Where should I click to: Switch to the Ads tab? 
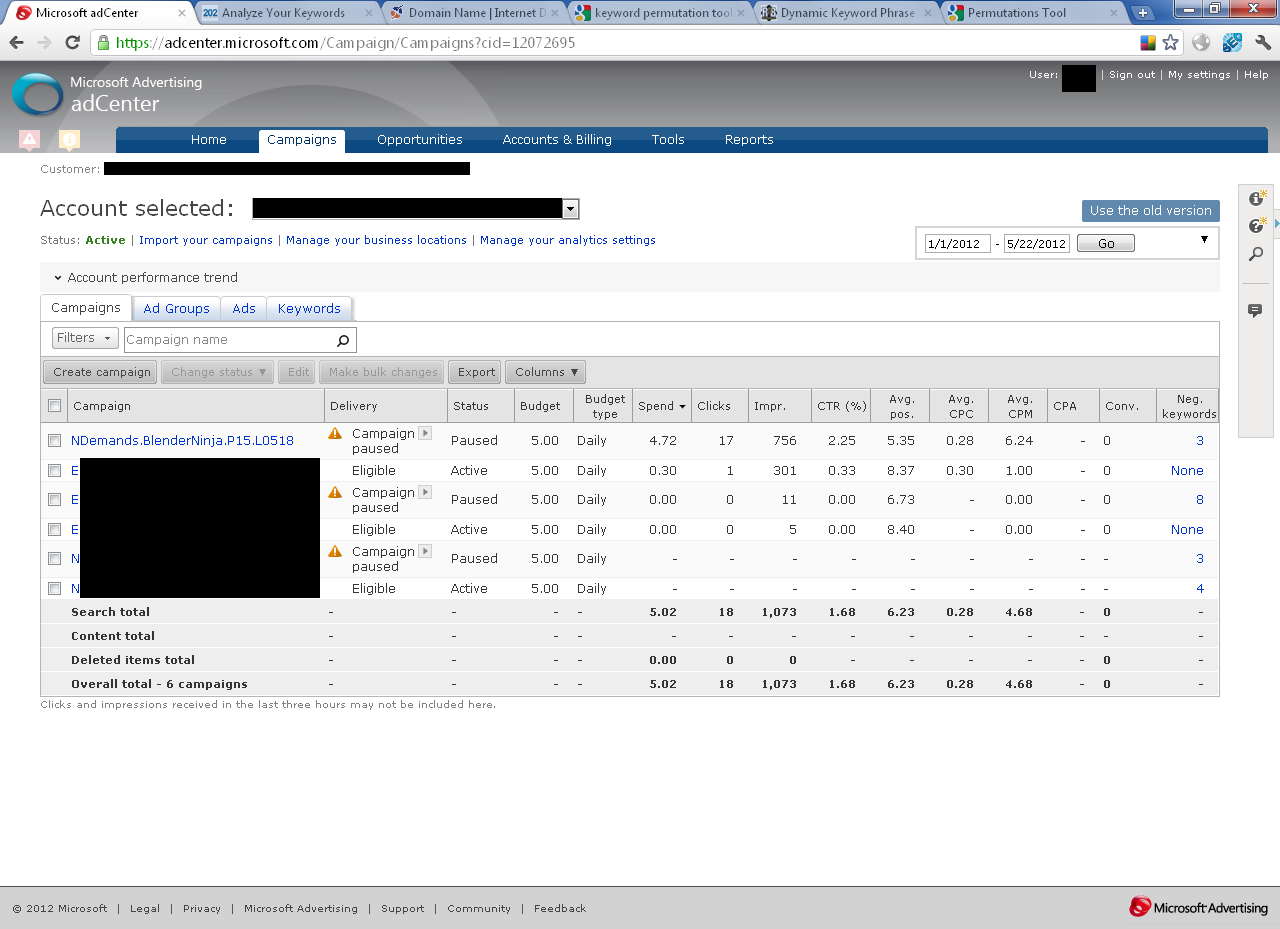(244, 308)
